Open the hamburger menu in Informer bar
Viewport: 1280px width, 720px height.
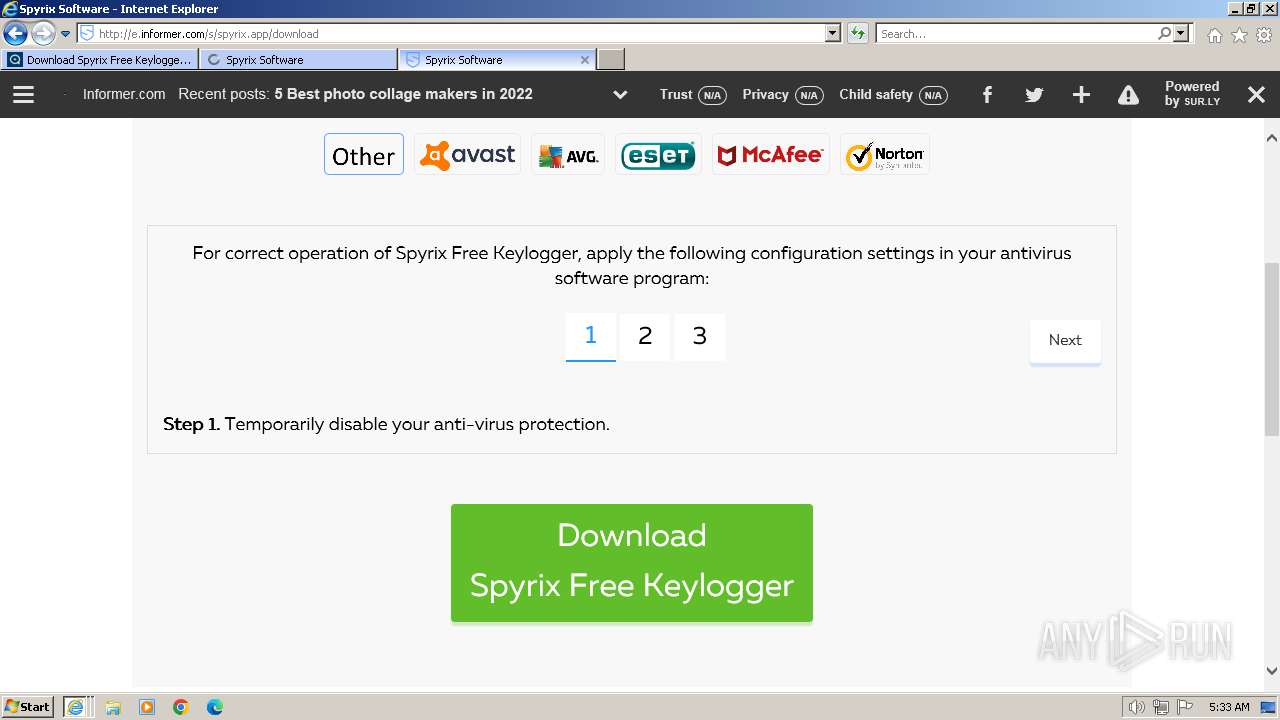click(23, 94)
